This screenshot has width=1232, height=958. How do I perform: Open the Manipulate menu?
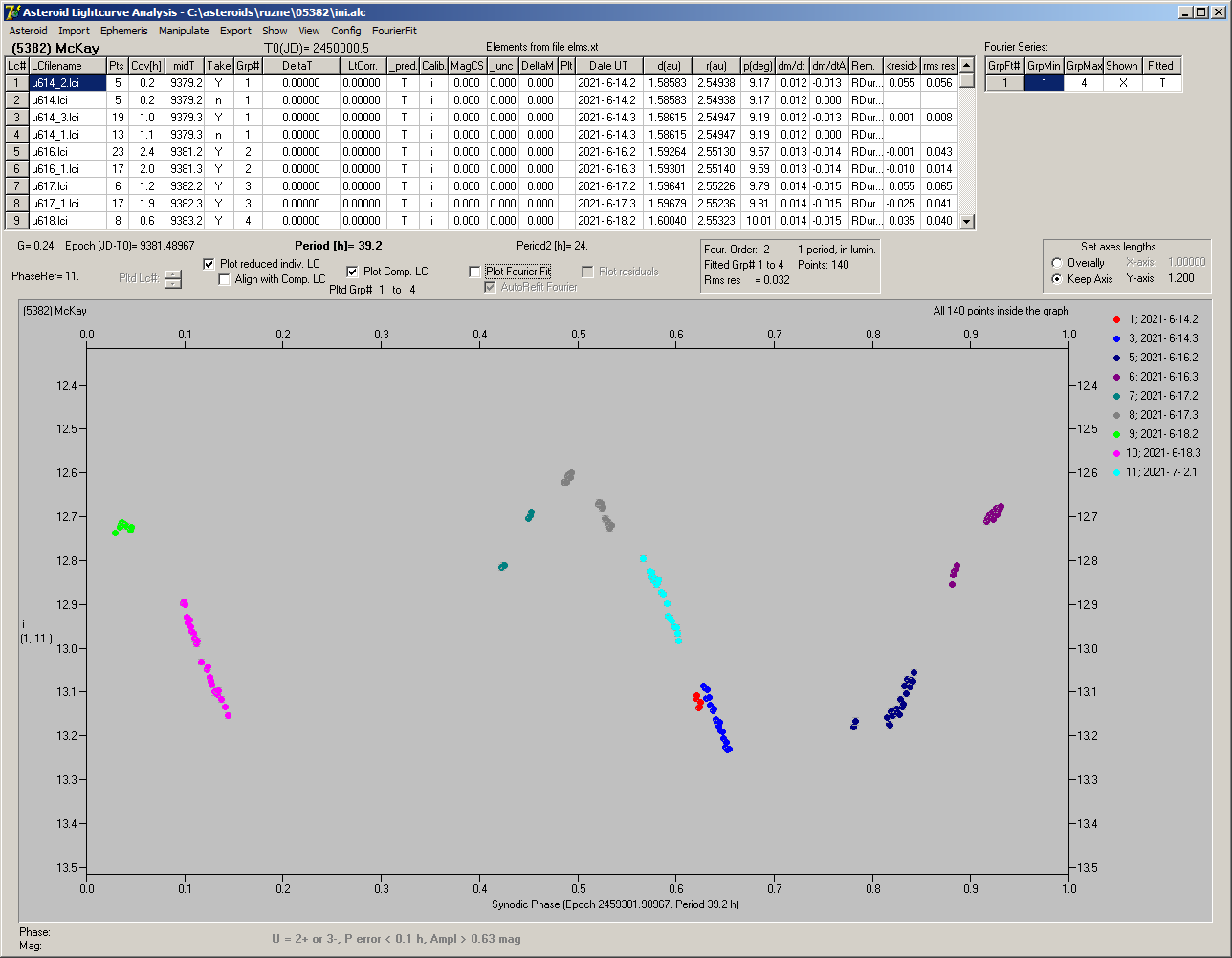[184, 31]
